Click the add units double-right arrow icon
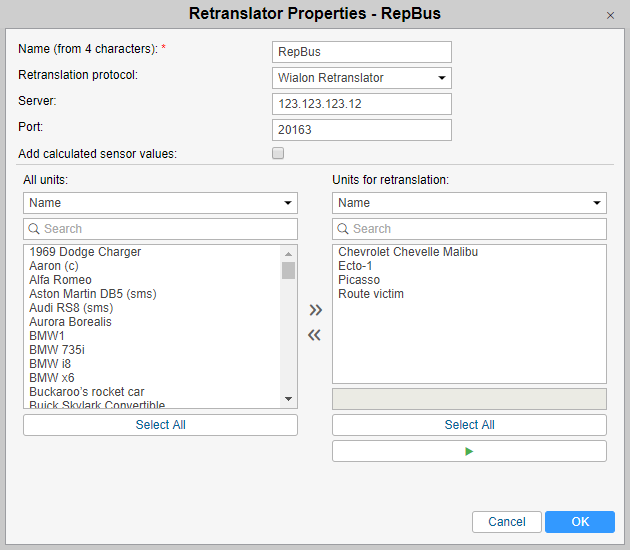 (315, 310)
